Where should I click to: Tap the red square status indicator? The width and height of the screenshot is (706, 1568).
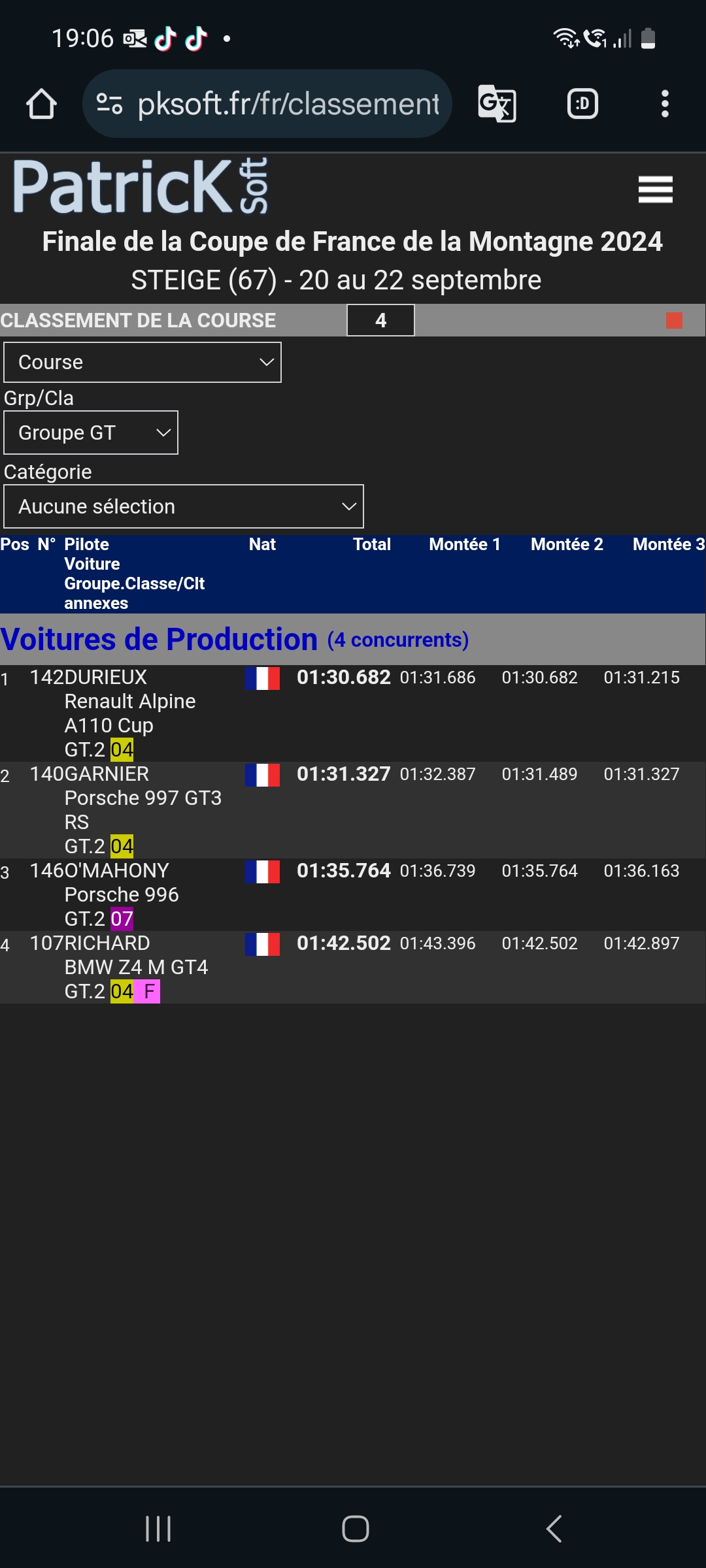click(674, 321)
